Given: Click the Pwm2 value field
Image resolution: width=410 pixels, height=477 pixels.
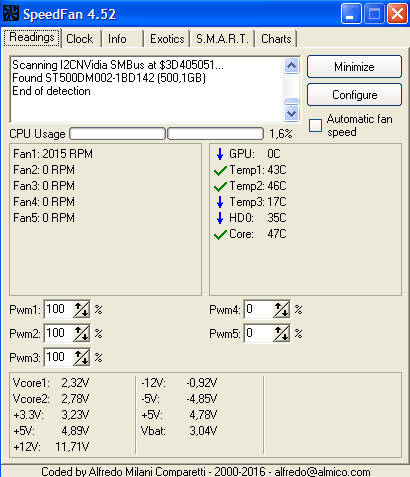Looking at the screenshot, I should point(59,333).
